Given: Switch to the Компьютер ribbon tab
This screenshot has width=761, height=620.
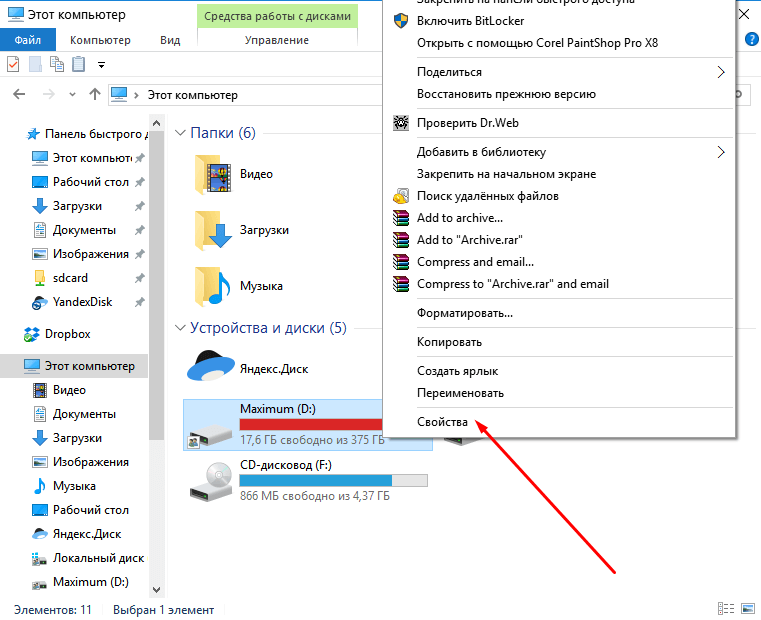Looking at the screenshot, I should coord(100,40).
